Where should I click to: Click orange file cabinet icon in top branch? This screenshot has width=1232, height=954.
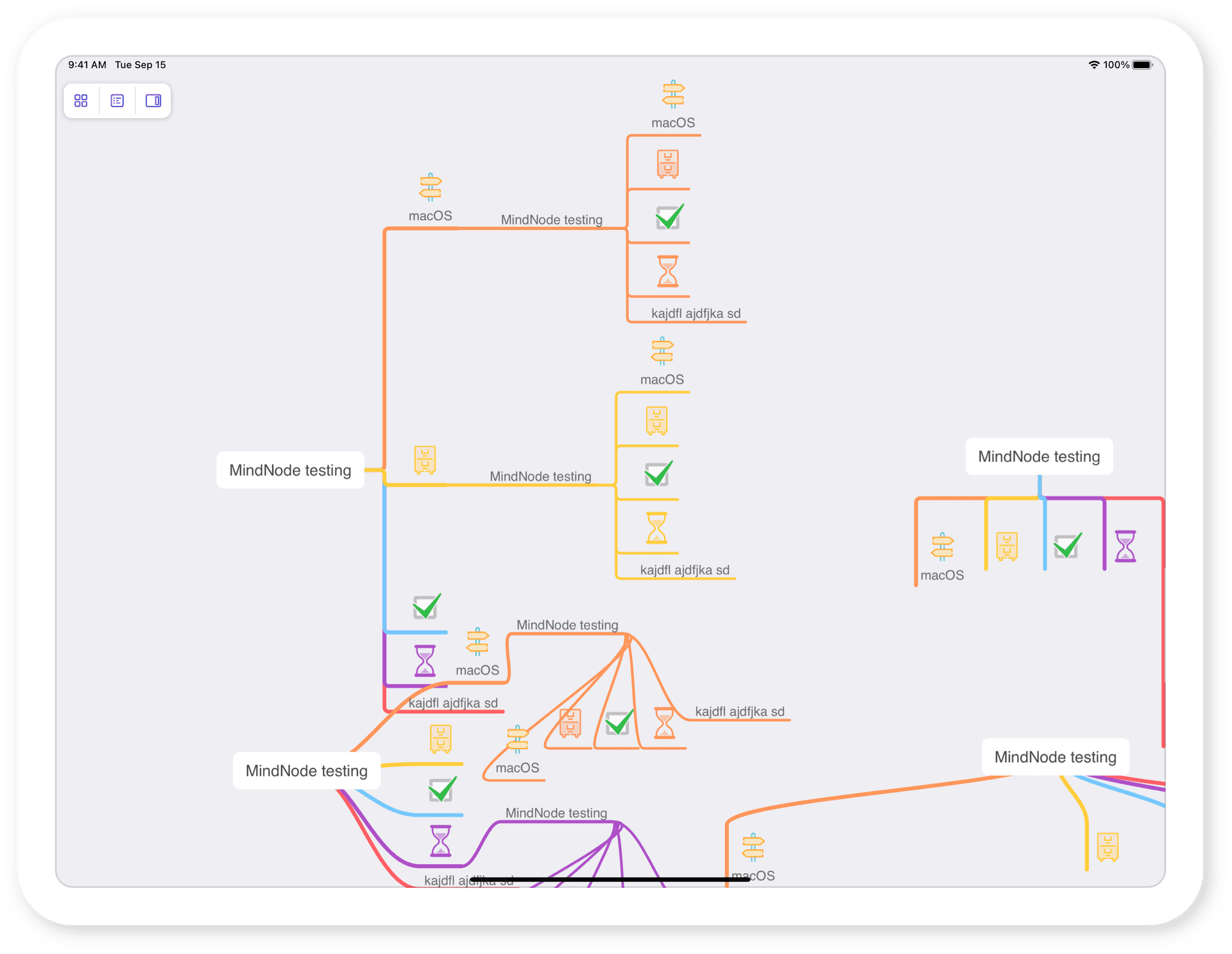click(667, 164)
